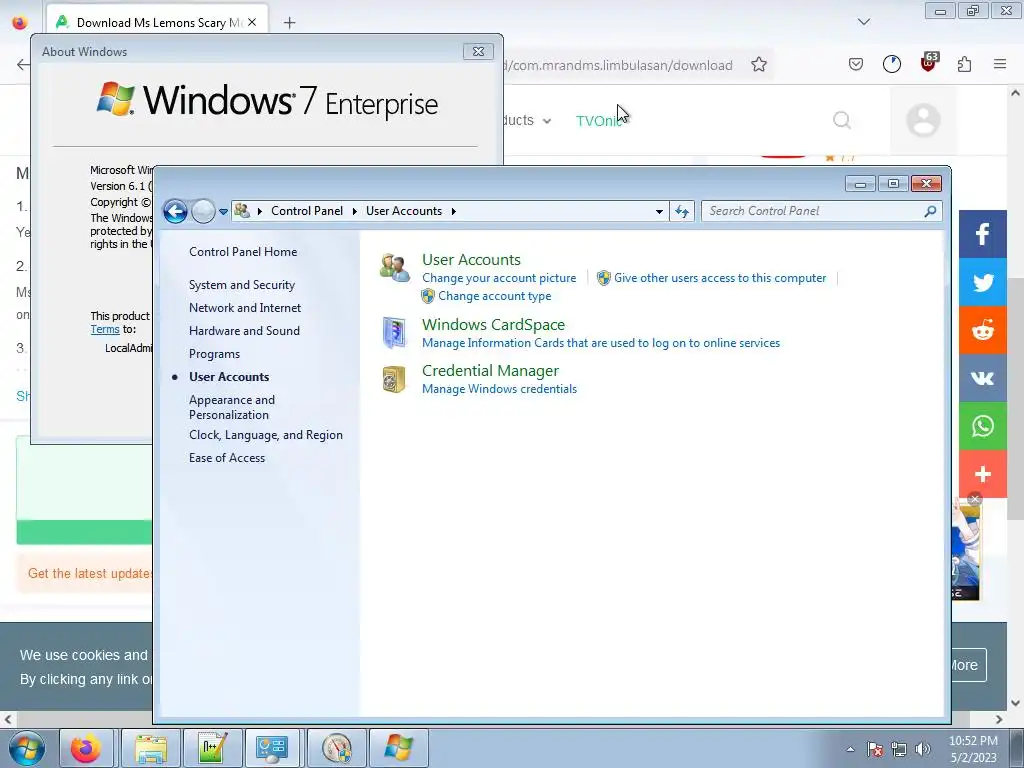The width and height of the screenshot is (1024, 768).
Task: Open list all tabs chevron
Action: coord(863,22)
